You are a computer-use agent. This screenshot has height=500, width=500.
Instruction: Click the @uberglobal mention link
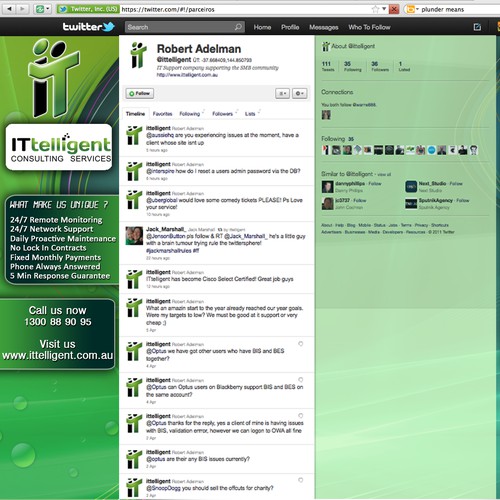pos(162,200)
